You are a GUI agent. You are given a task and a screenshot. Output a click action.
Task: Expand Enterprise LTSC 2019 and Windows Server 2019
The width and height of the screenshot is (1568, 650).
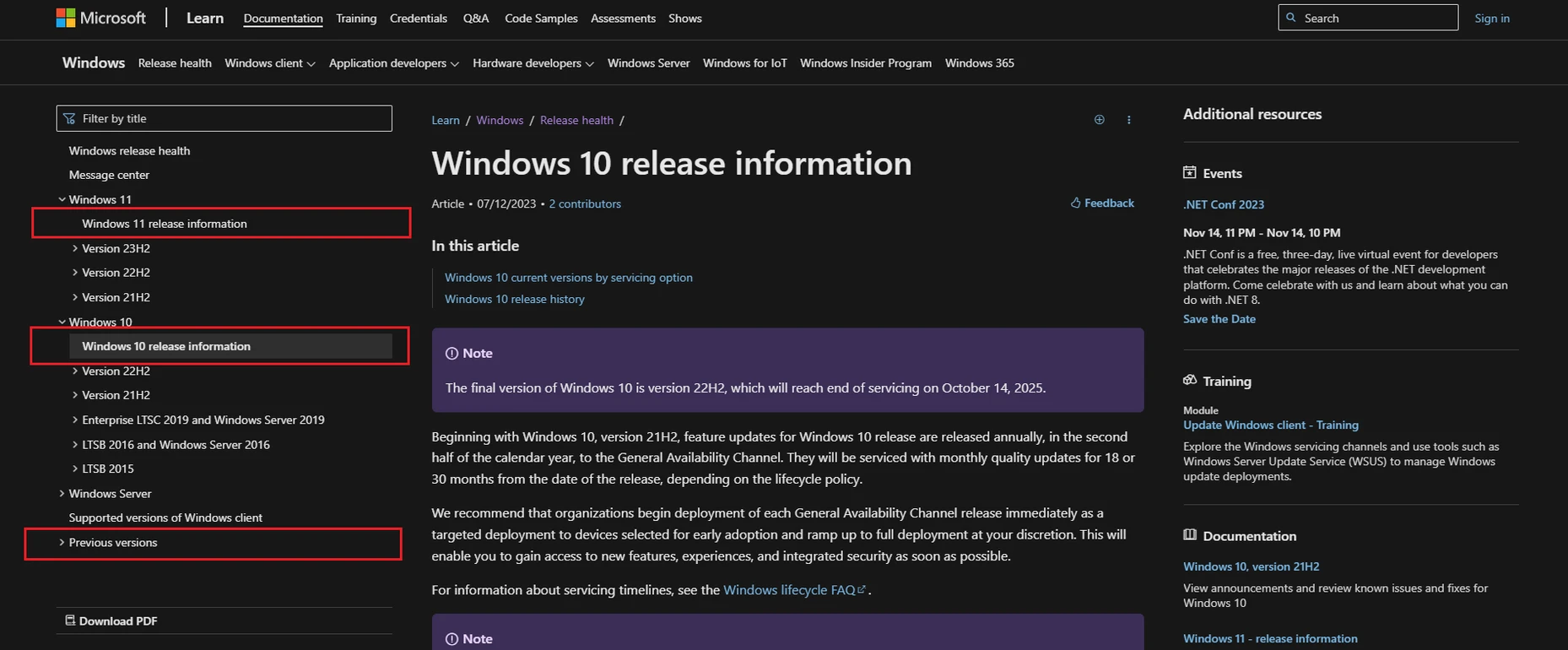(75, 420)
